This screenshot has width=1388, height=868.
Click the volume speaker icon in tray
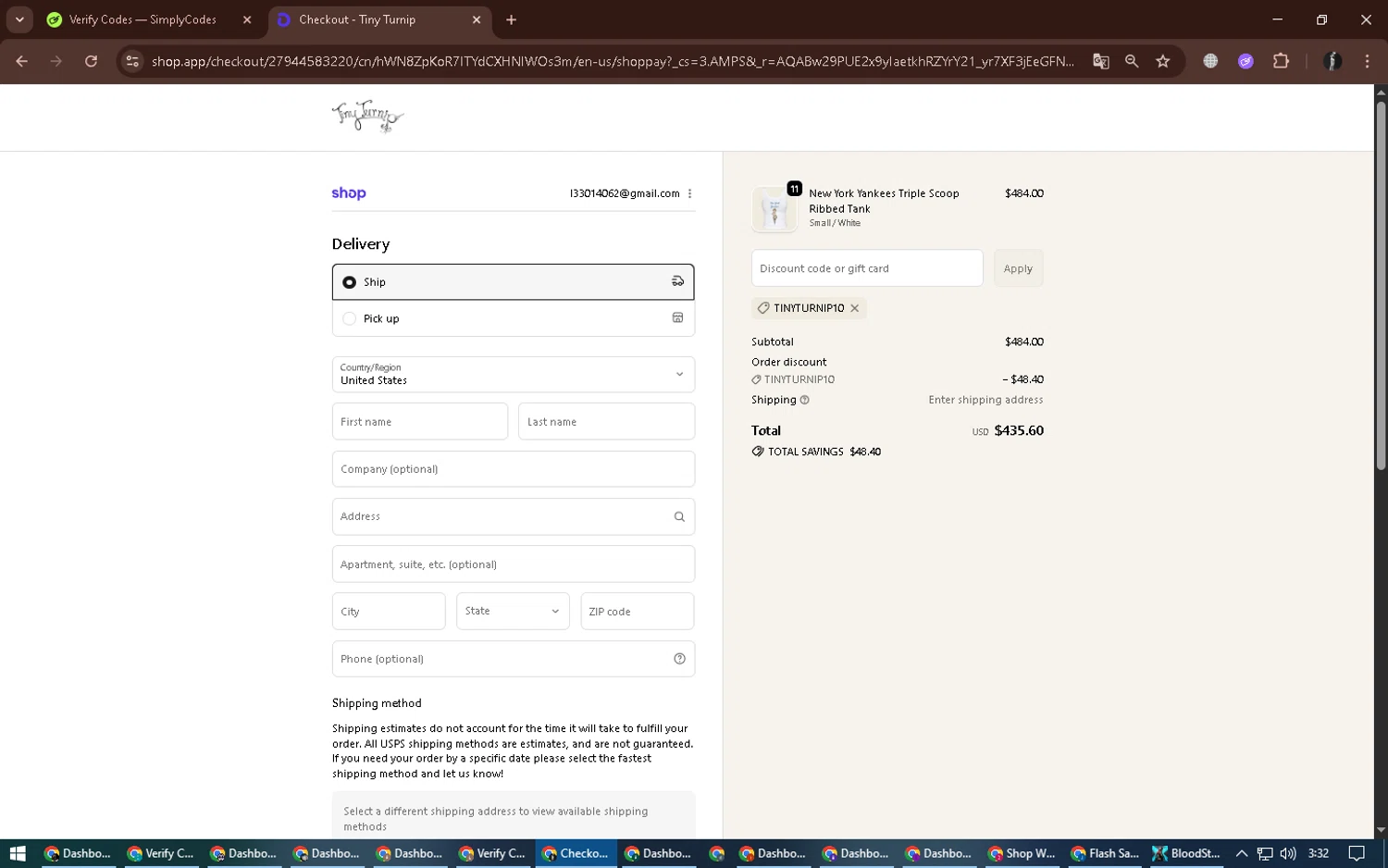coord(1287,853)
